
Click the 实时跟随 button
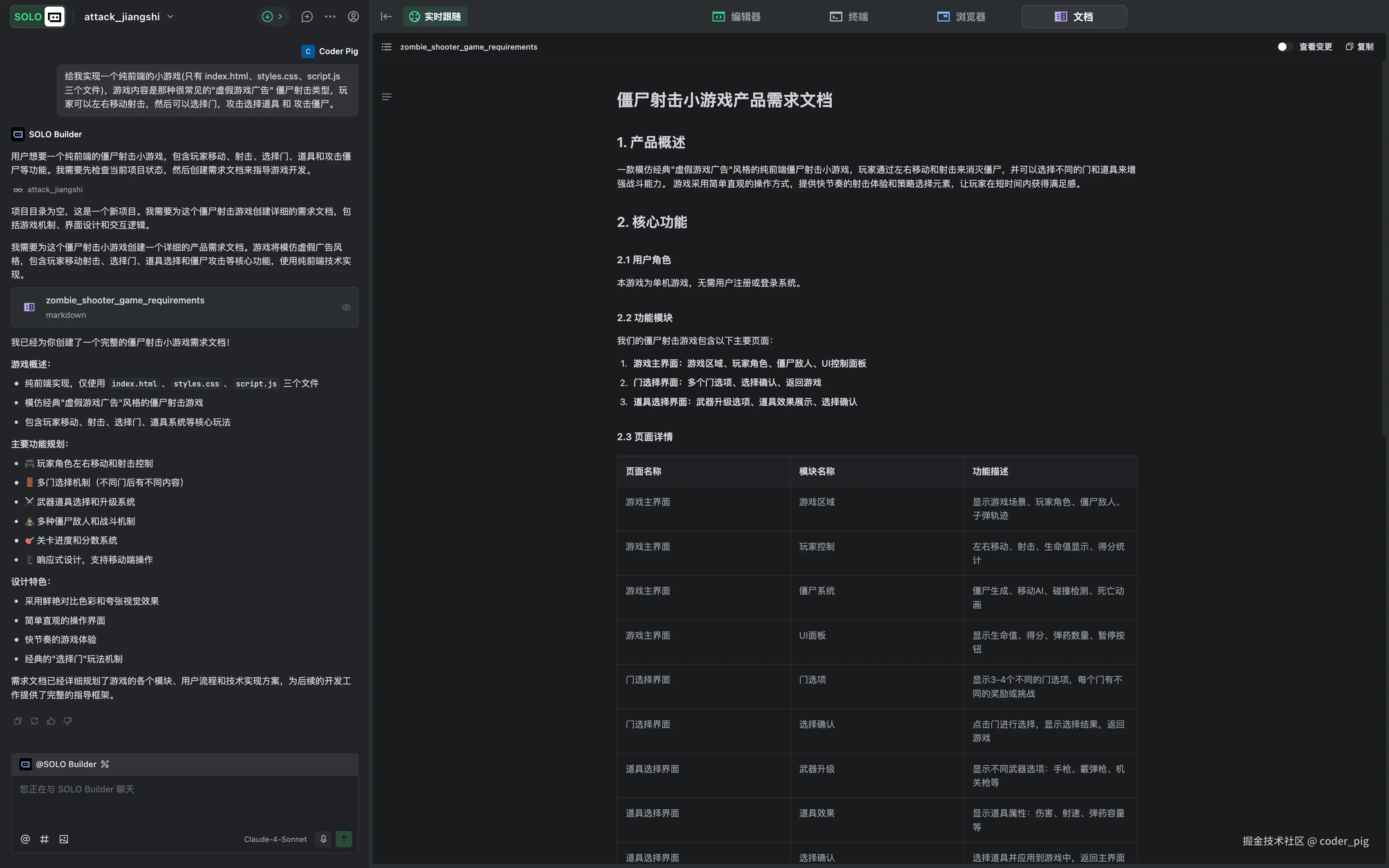click(x=435, y=17)
